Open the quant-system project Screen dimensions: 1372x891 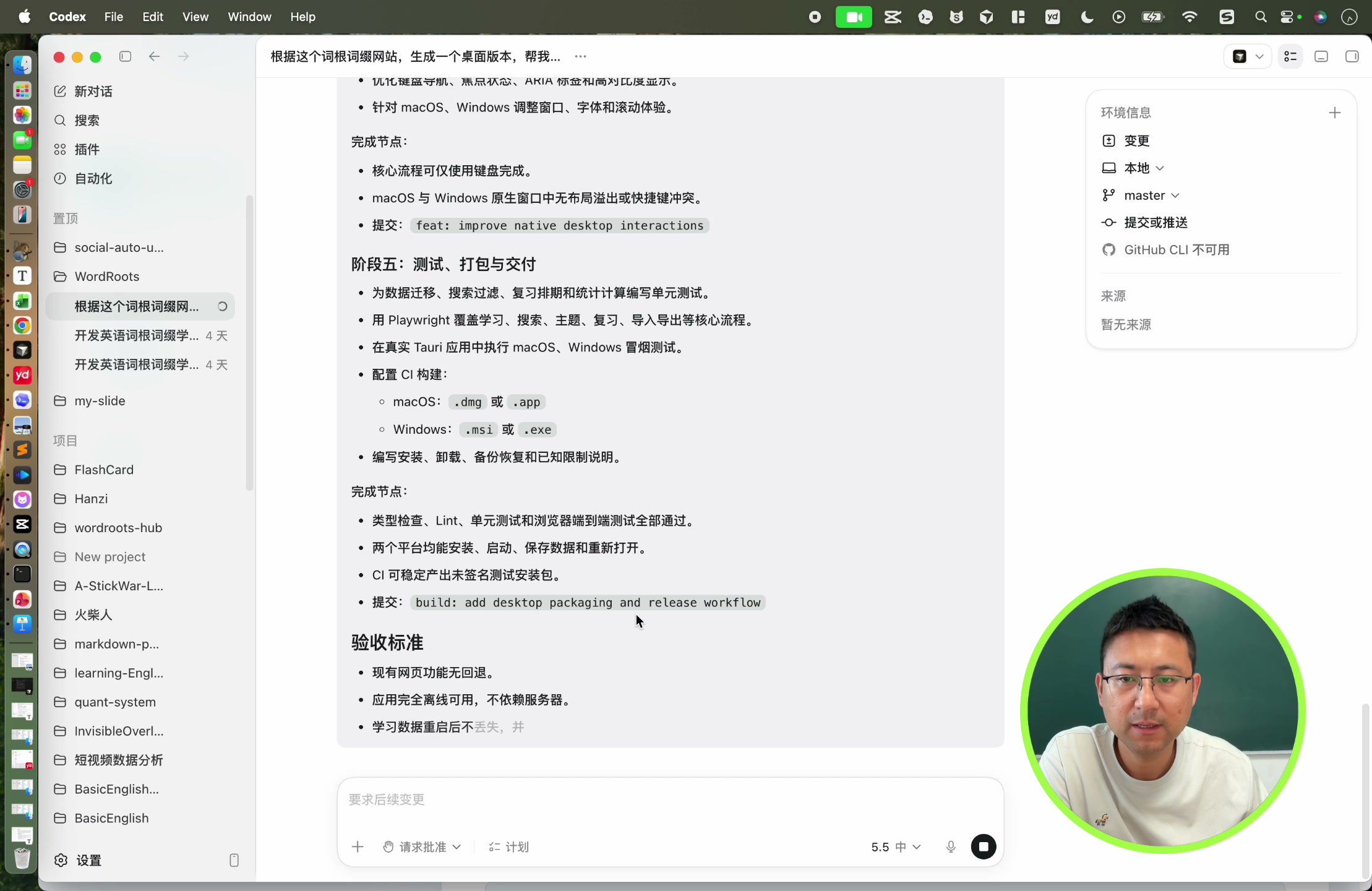(140, 702)
